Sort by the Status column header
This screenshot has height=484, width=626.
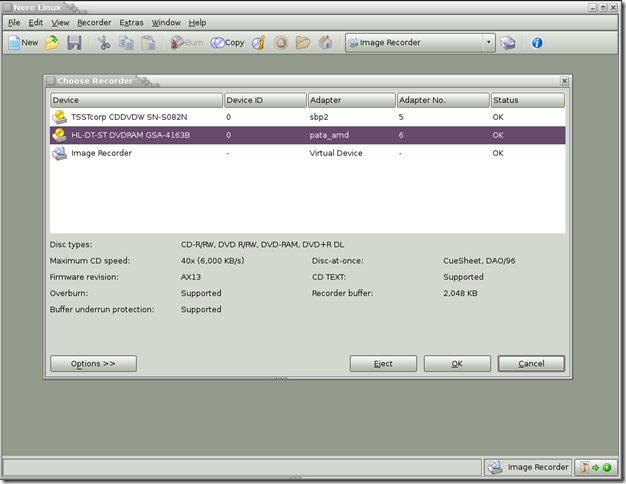tap(528, 100)
